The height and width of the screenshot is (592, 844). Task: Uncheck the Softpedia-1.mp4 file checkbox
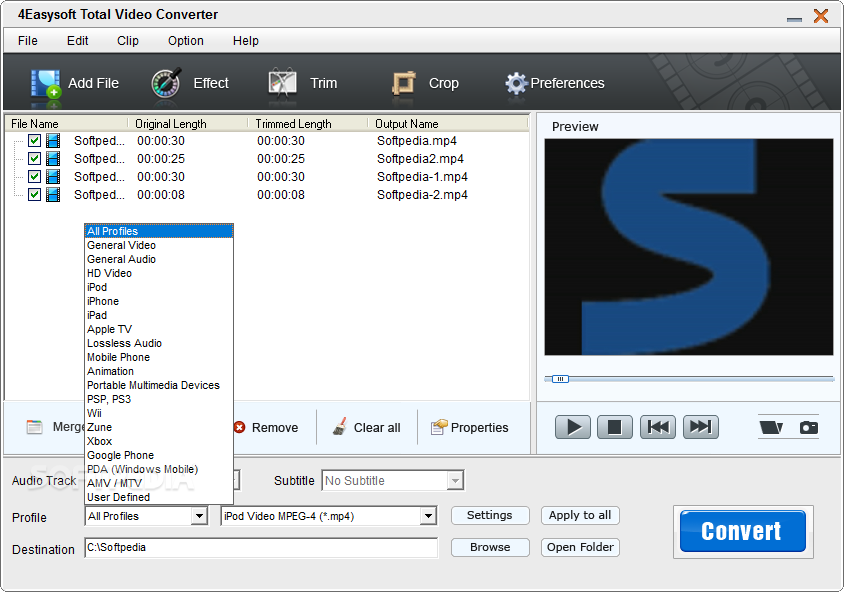point(34,177)
